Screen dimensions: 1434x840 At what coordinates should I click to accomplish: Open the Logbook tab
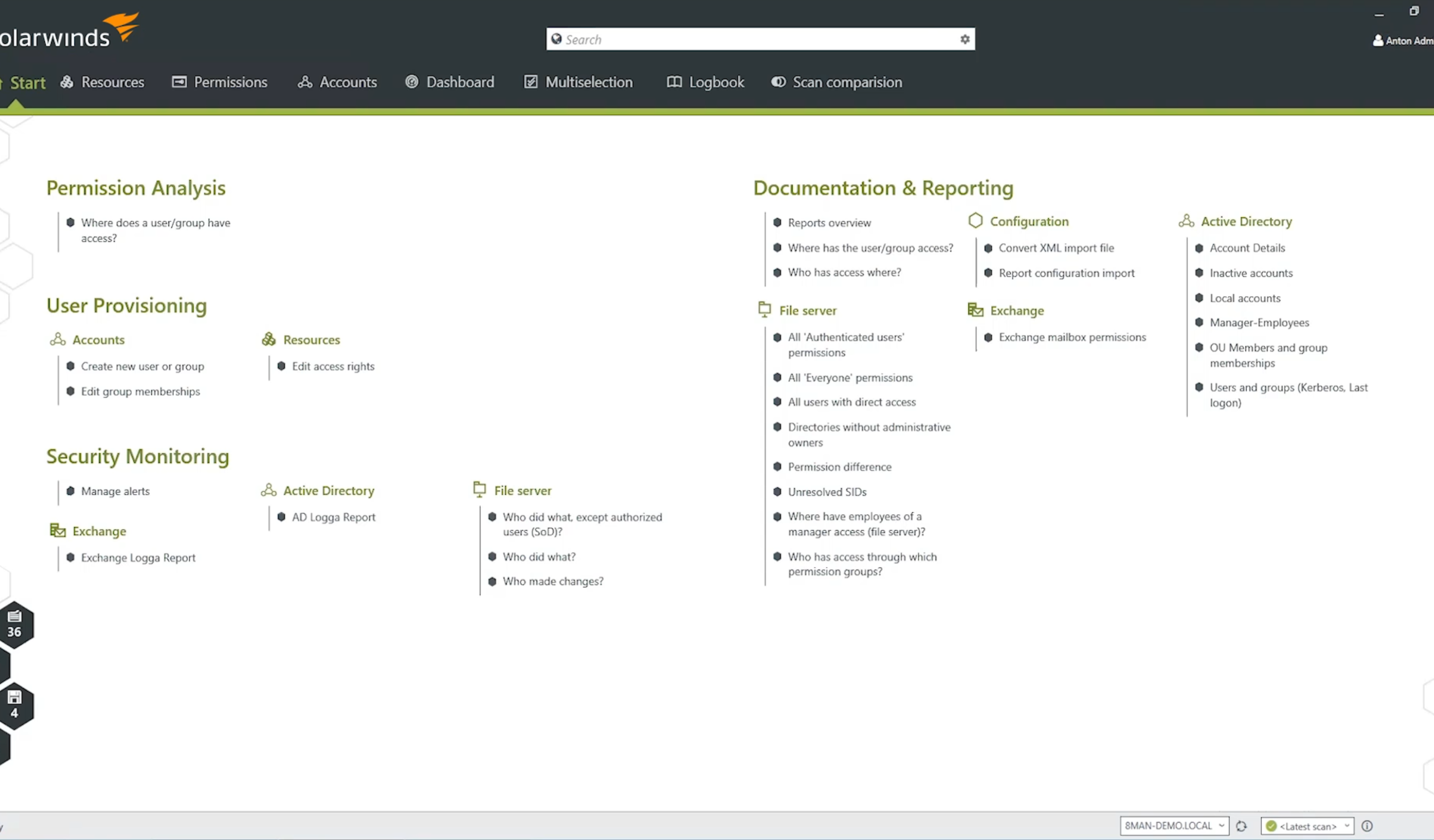point(705,82)
